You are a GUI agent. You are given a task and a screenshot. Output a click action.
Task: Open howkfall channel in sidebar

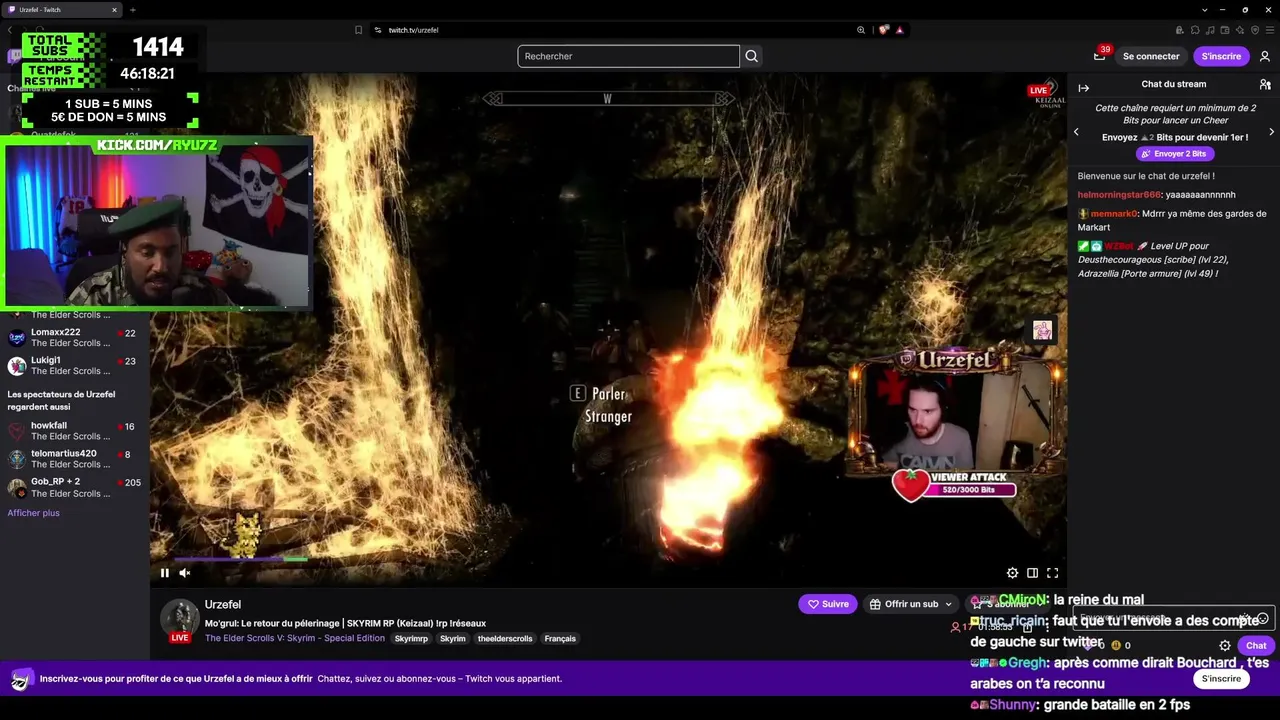click(75, 431)
